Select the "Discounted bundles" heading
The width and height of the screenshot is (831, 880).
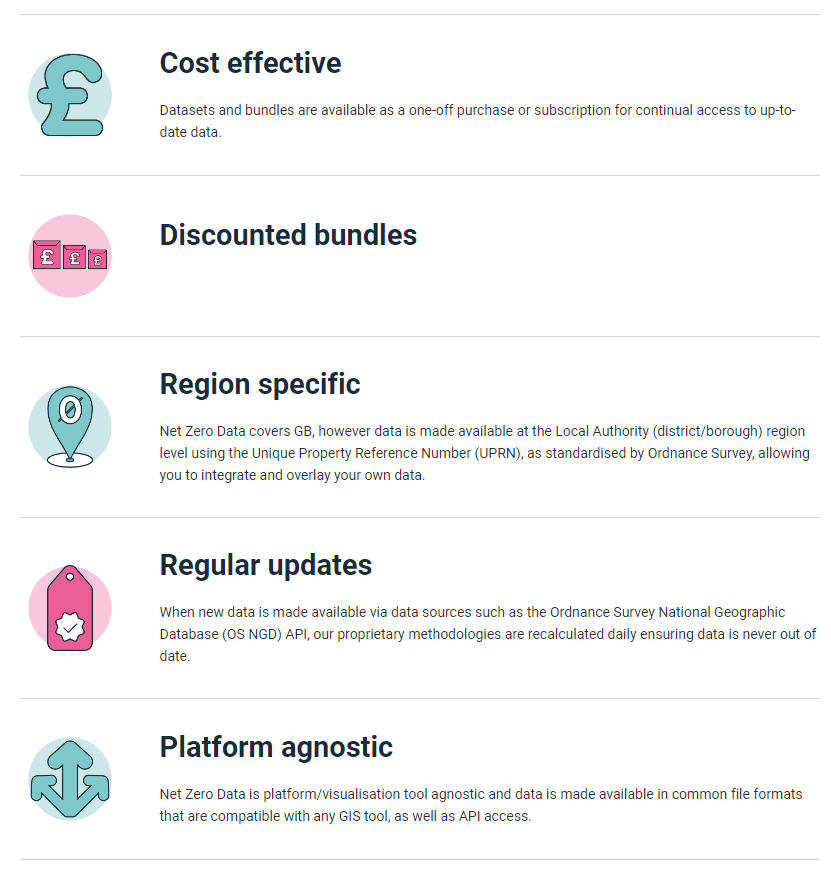288,235
